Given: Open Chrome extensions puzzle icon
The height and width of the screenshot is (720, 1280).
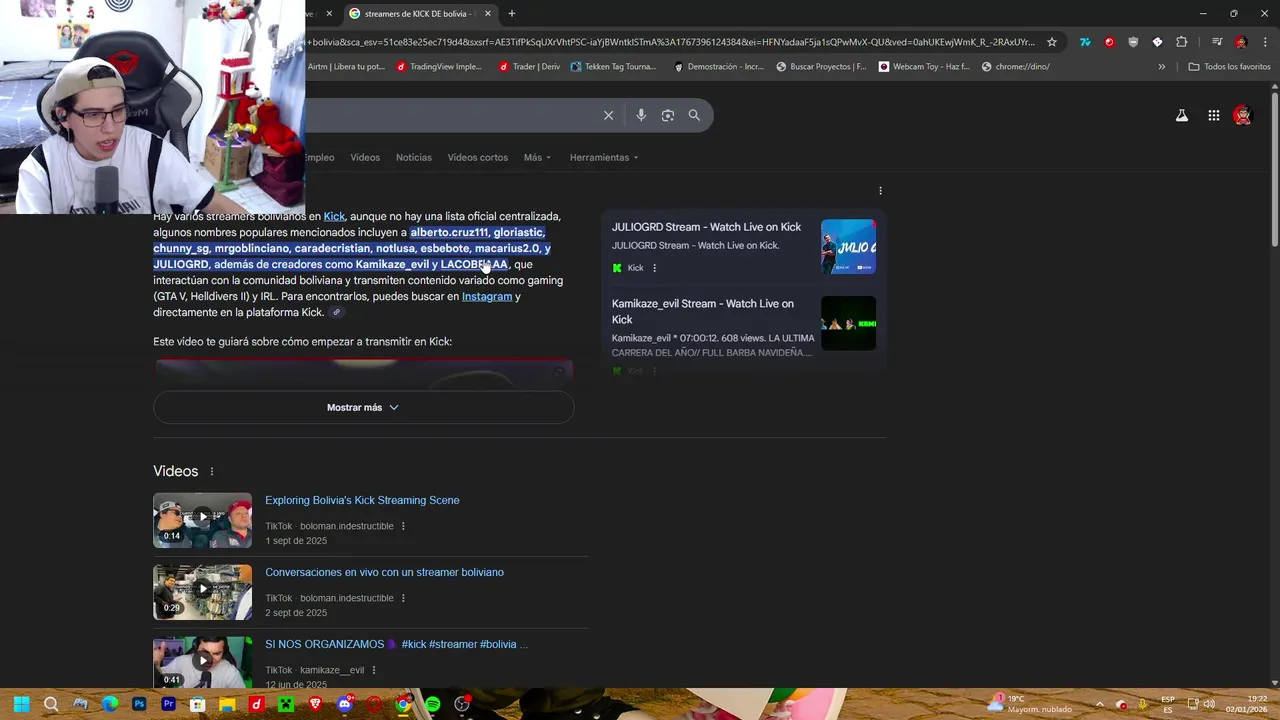Looking at the screenshot, I should tap(1181, 42).
